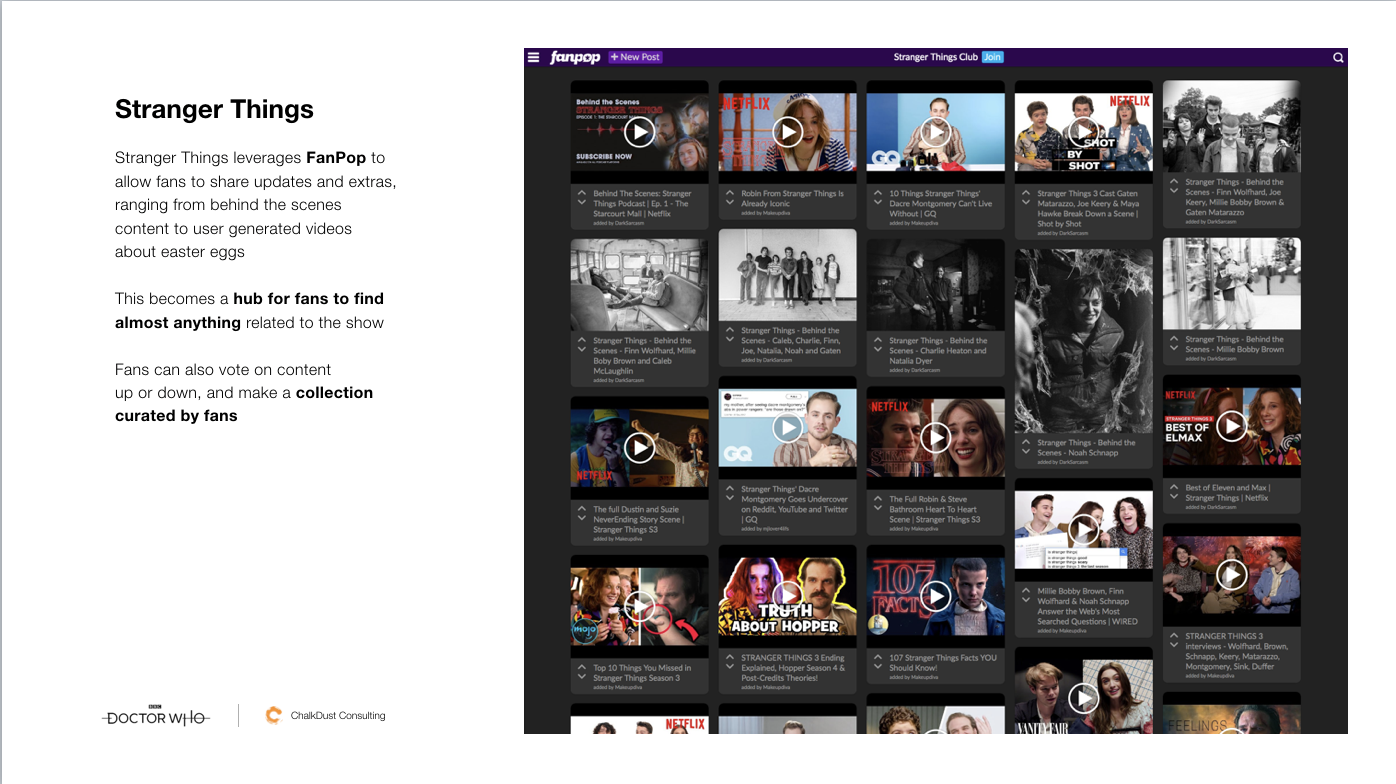Click the New Post button
The width and height of the screenshot is (1396, 784).
pos(635,57)
